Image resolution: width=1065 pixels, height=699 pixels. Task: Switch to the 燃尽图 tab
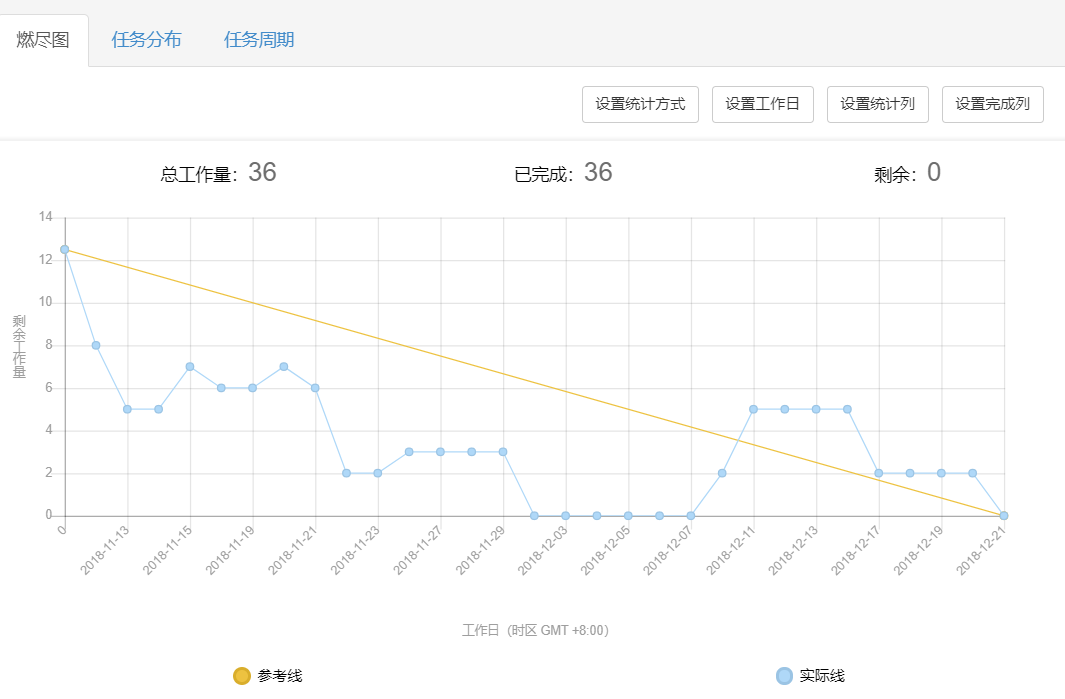point(44,40)
